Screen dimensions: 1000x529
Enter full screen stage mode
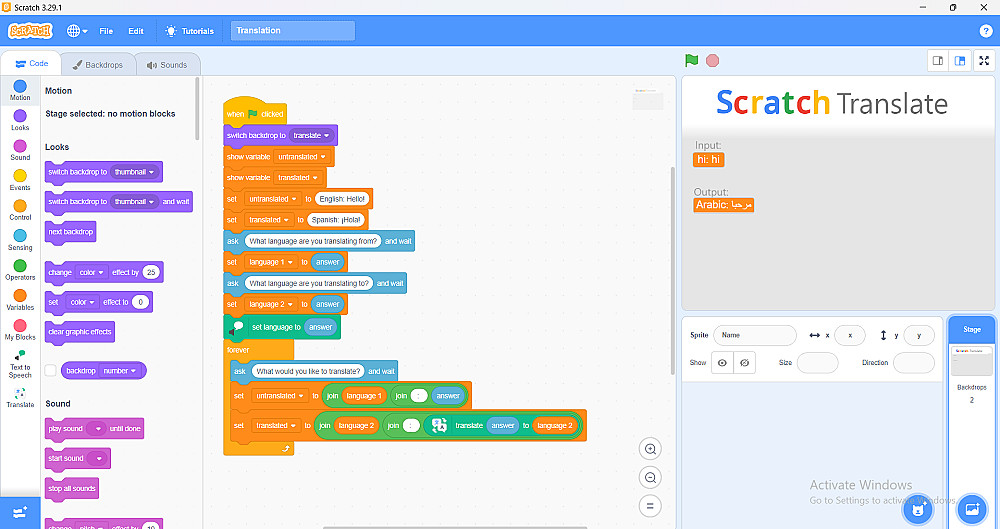pos(984,61)
